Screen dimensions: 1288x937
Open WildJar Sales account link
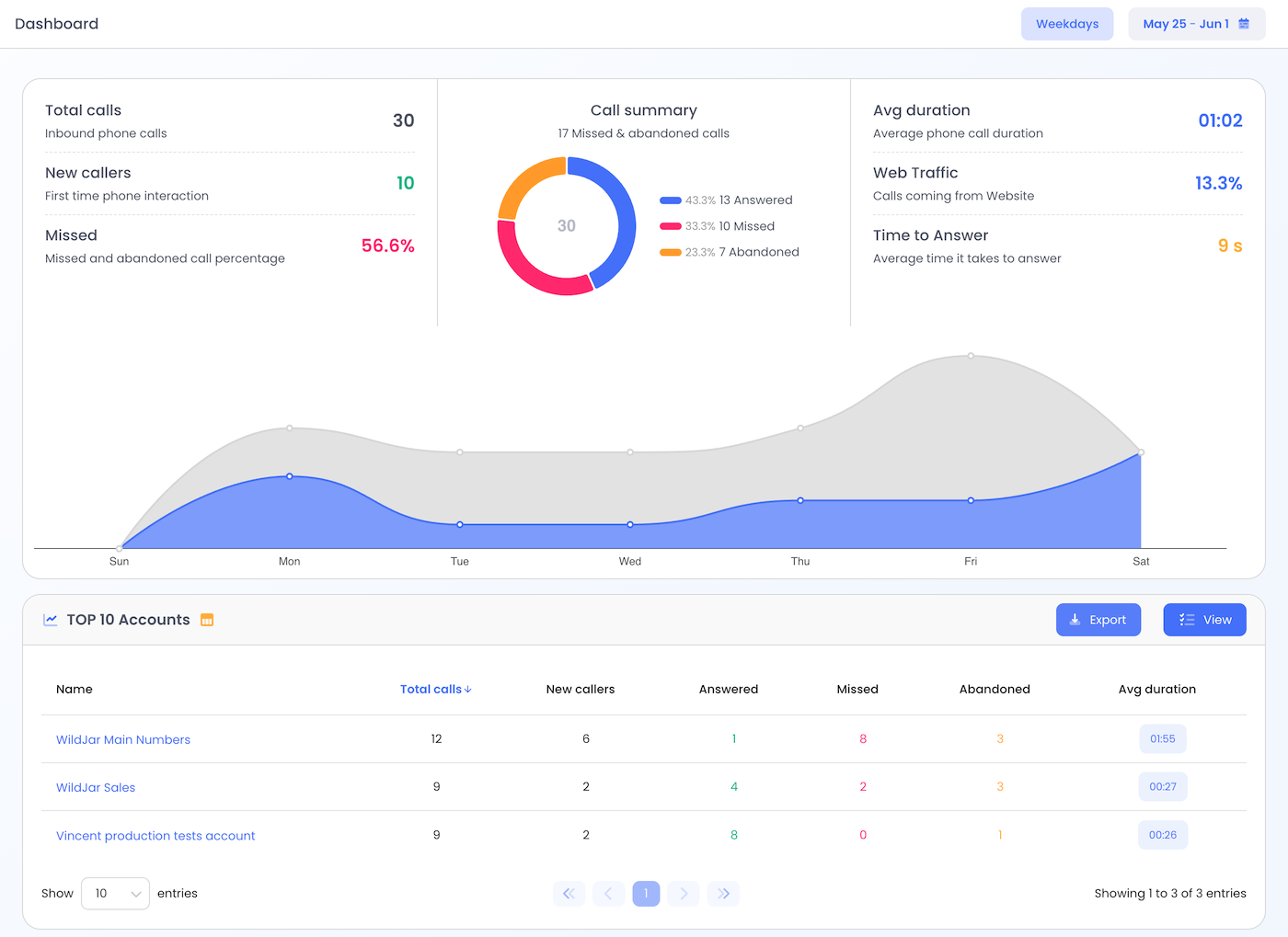point(96,787)
